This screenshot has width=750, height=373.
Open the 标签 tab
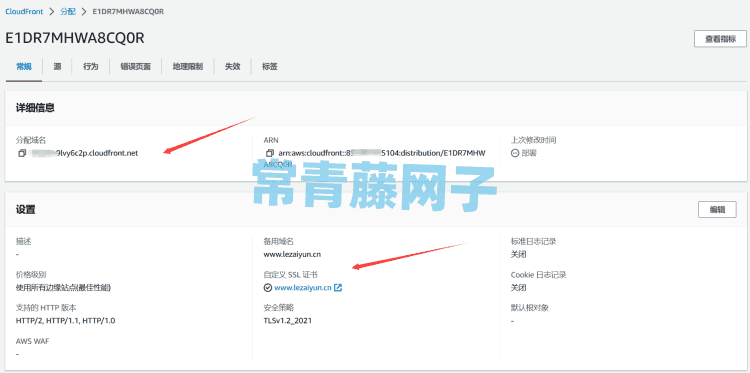(270, 67)
